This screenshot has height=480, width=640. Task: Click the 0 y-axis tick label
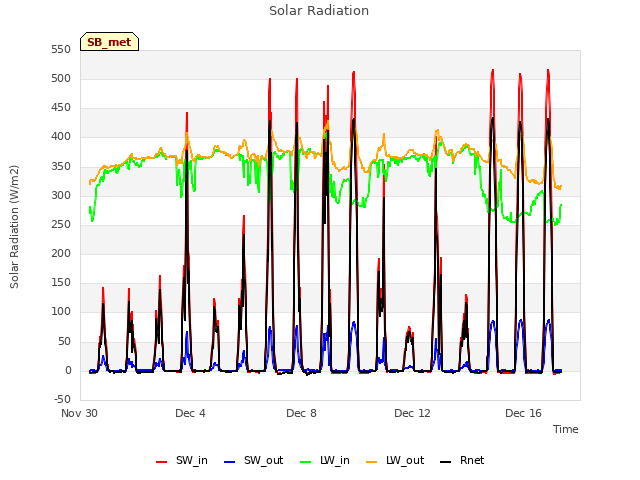point(68,371)
